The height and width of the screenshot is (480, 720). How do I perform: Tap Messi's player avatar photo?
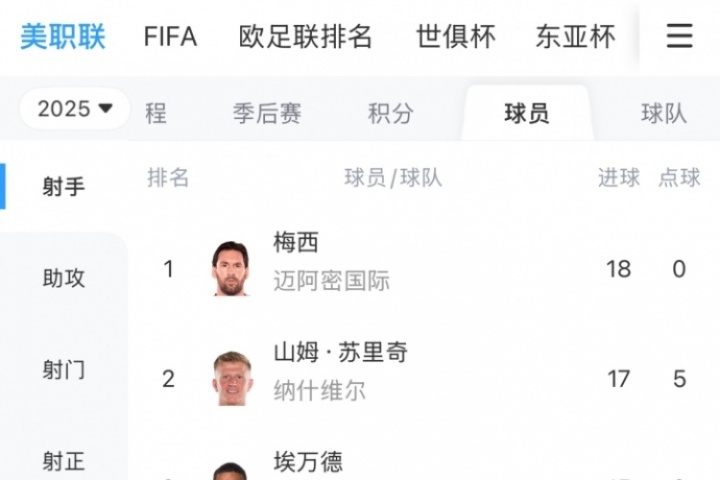pyautogui.click(x=232, y=268)
